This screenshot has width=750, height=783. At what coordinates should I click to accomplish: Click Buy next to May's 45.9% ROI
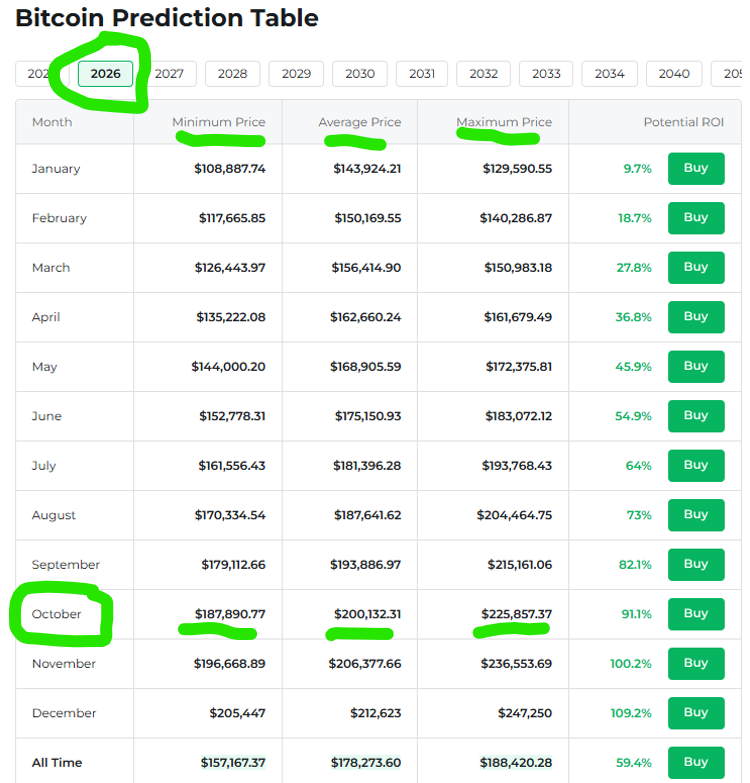pyautogui.click(x=695, y=366)
